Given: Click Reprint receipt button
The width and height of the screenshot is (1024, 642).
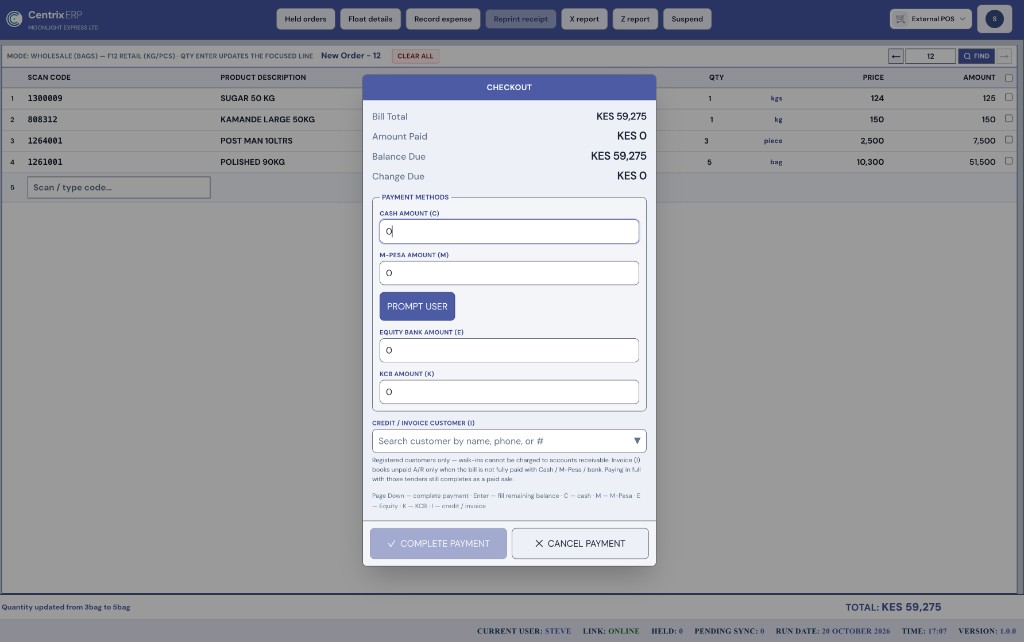Looking at the screenshot, I should tap(520, 19).
